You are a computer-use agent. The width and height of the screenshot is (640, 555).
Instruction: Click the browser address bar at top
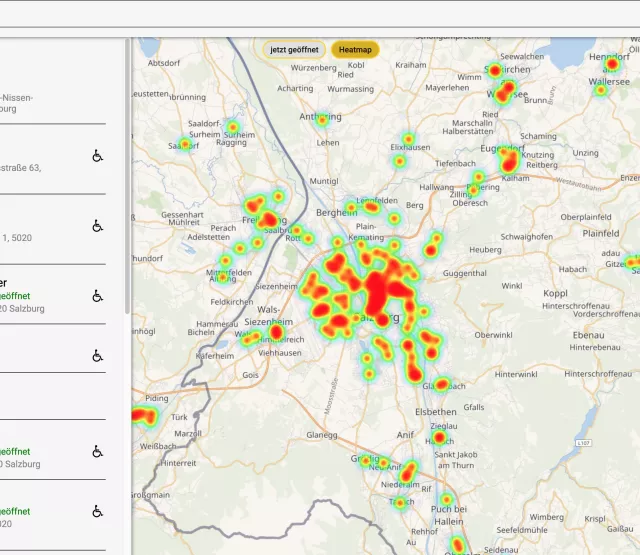(320, 13)
